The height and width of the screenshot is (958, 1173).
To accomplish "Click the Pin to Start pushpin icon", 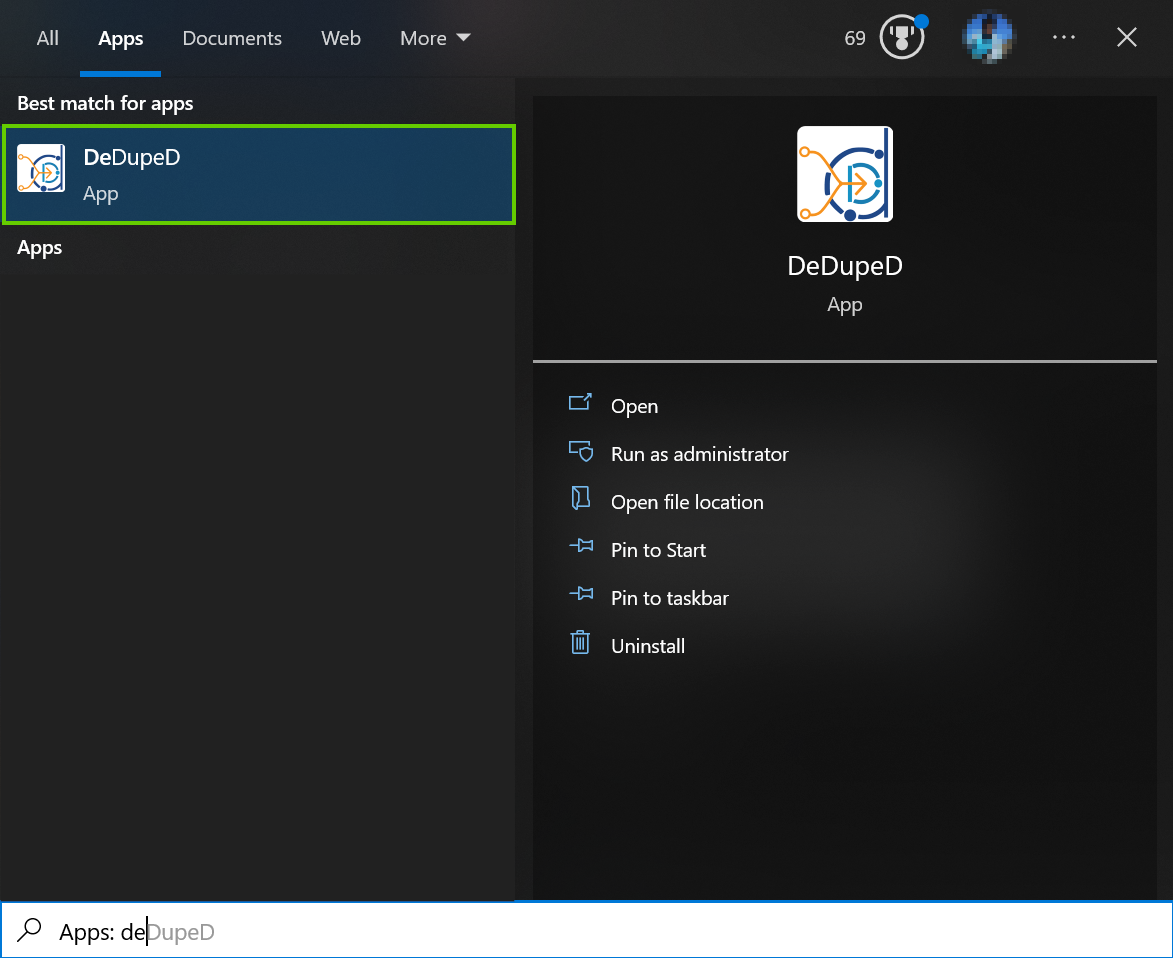I will pyautogui.click(x=581, y=546).
